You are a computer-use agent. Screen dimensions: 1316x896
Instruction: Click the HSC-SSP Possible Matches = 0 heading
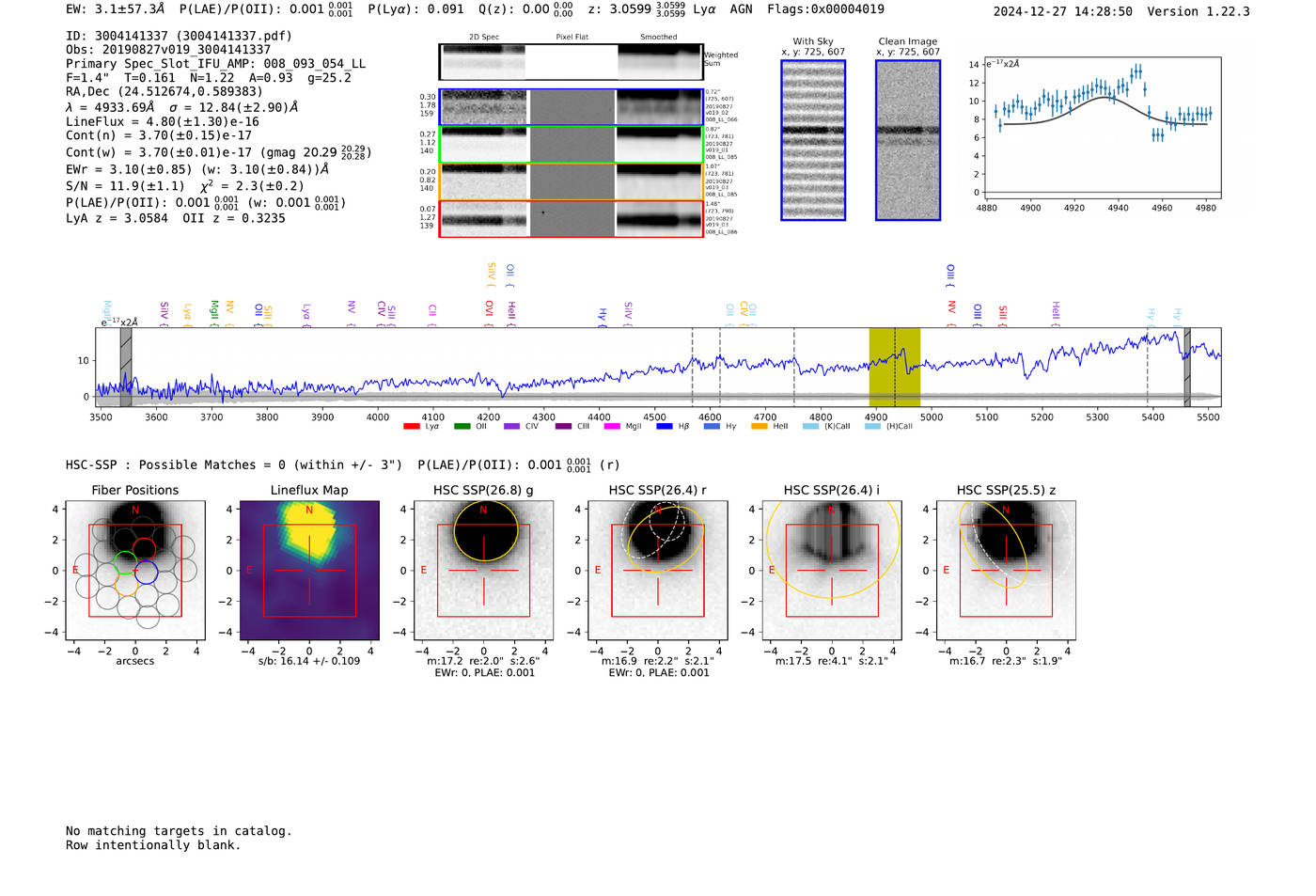pyautogui.click(x=235, y=465)
